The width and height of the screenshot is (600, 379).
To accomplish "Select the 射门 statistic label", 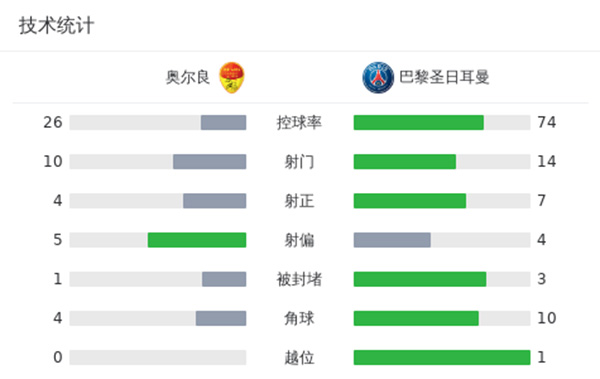I will click(299, 162).
